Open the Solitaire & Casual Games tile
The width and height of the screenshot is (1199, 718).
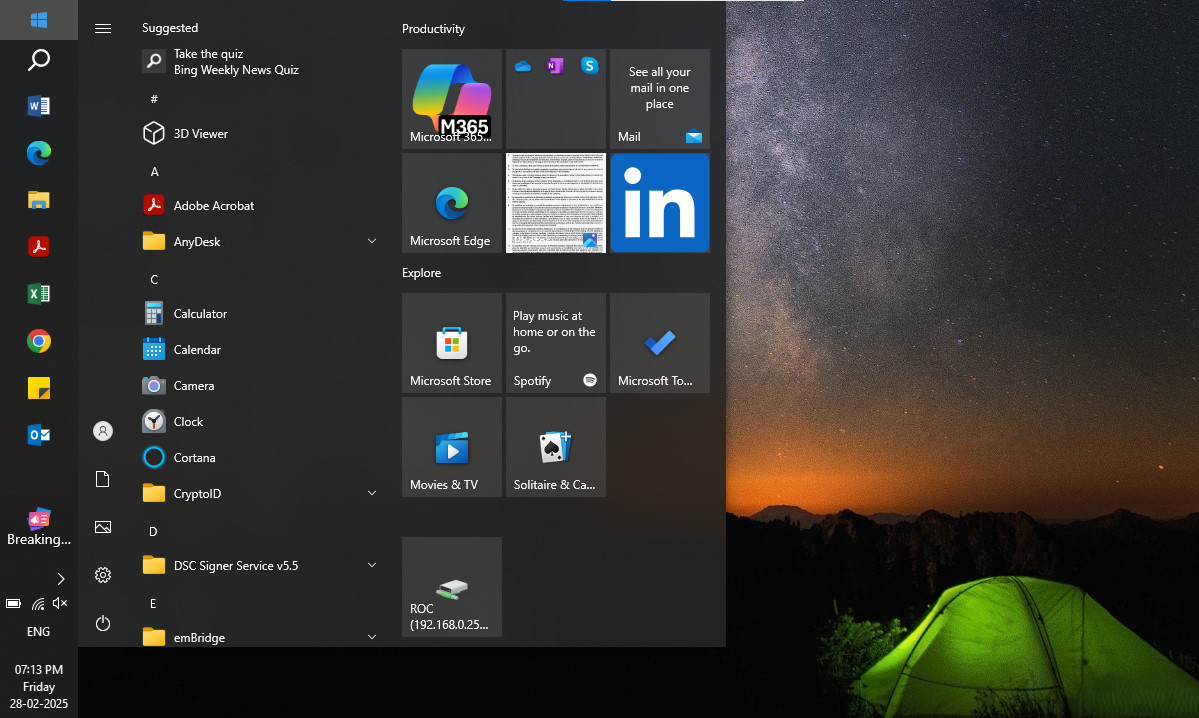[x=555, y=447]
